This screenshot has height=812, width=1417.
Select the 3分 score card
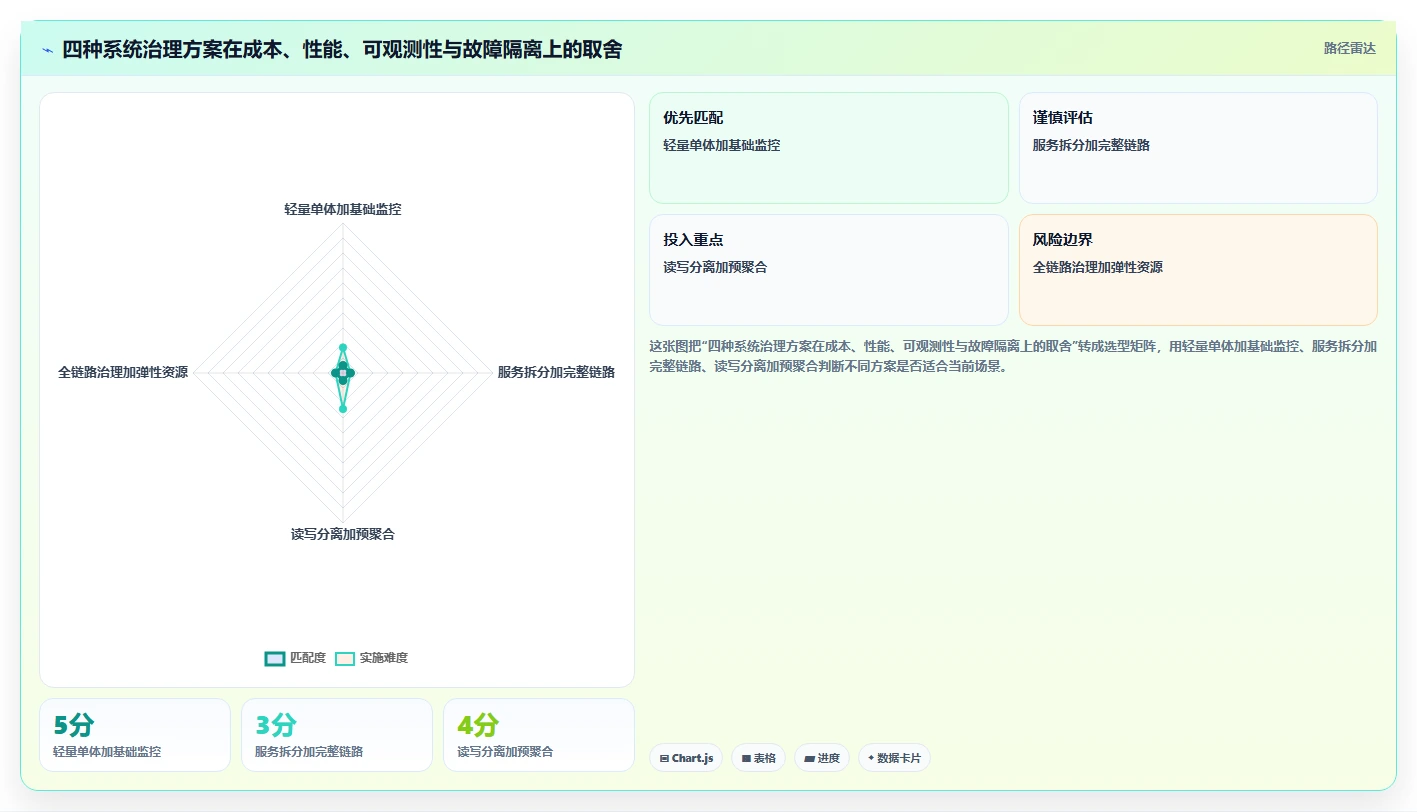click(x=337, y=735)
